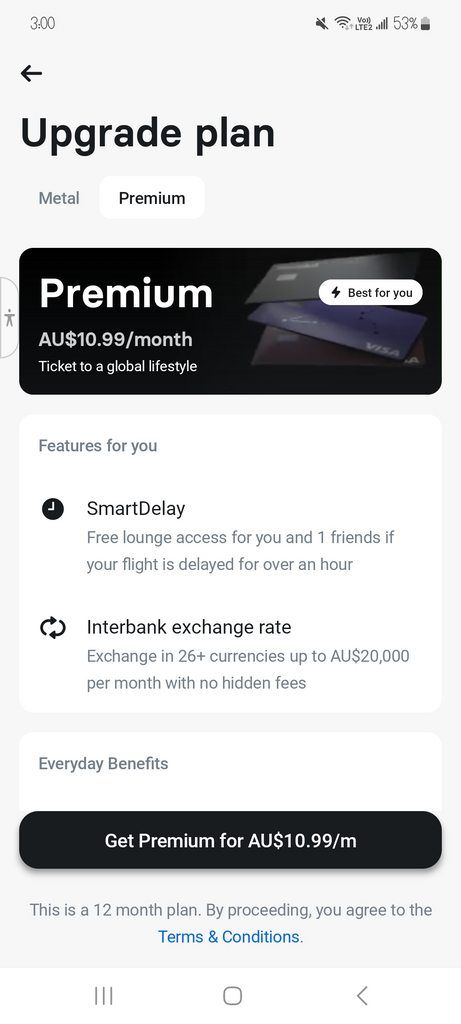Tap the battery status icon

[x=425, y=24]
